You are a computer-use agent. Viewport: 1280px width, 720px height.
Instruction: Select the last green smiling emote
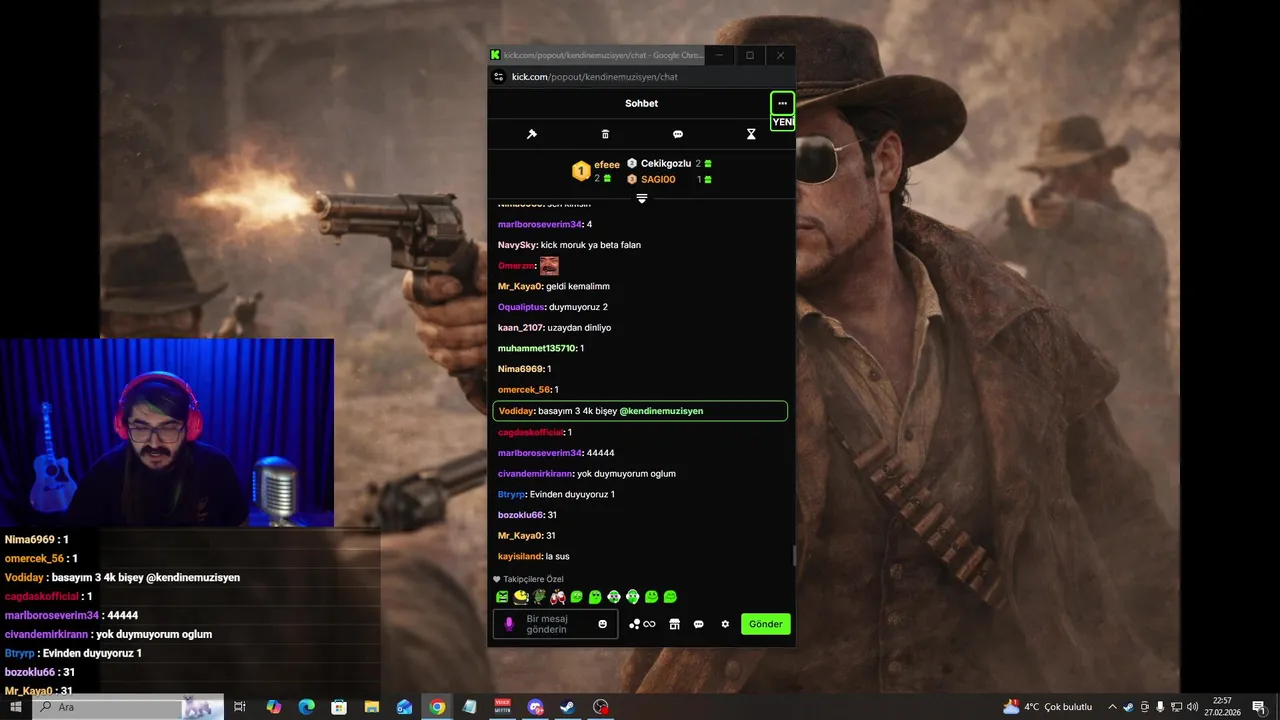coord(670,597)
